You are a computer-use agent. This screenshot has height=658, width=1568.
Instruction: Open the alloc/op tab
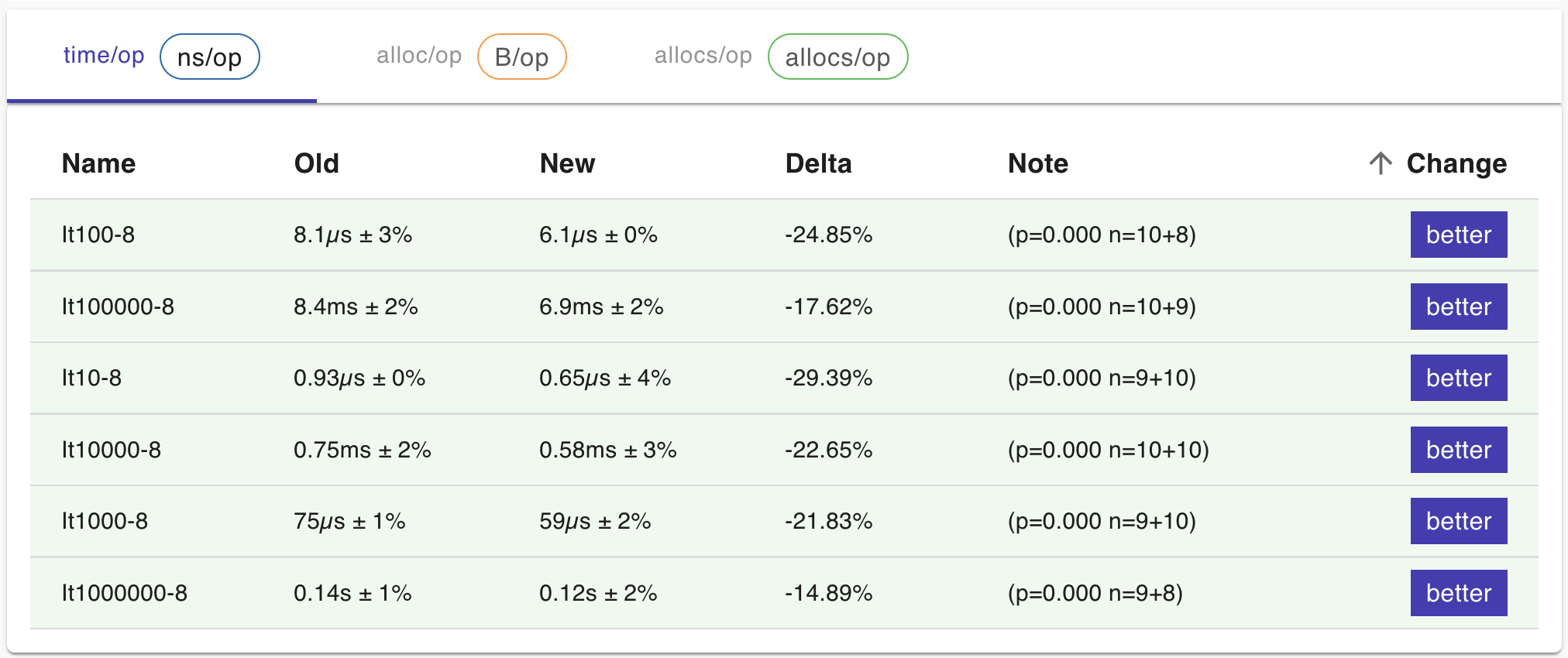click(418, 56)
